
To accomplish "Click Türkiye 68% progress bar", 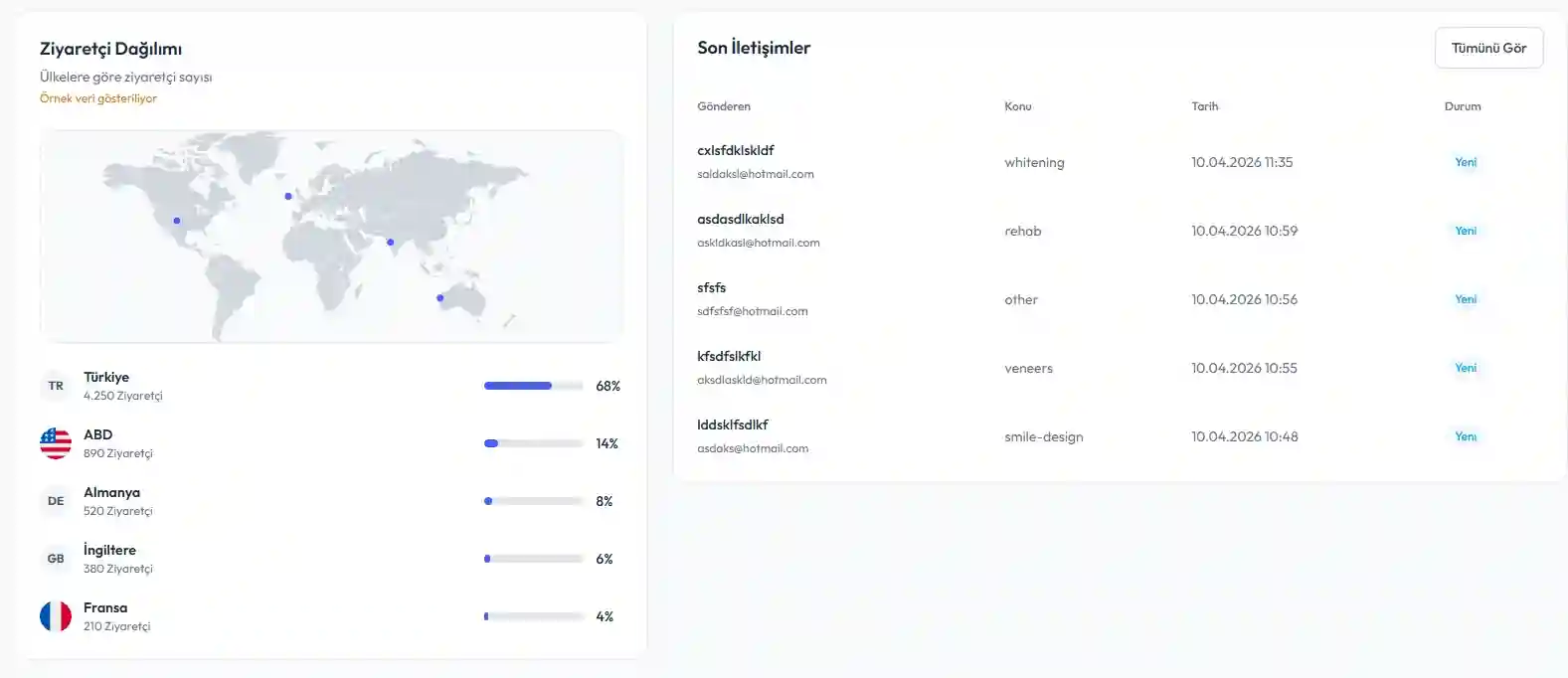I will [x=533, y=386].
